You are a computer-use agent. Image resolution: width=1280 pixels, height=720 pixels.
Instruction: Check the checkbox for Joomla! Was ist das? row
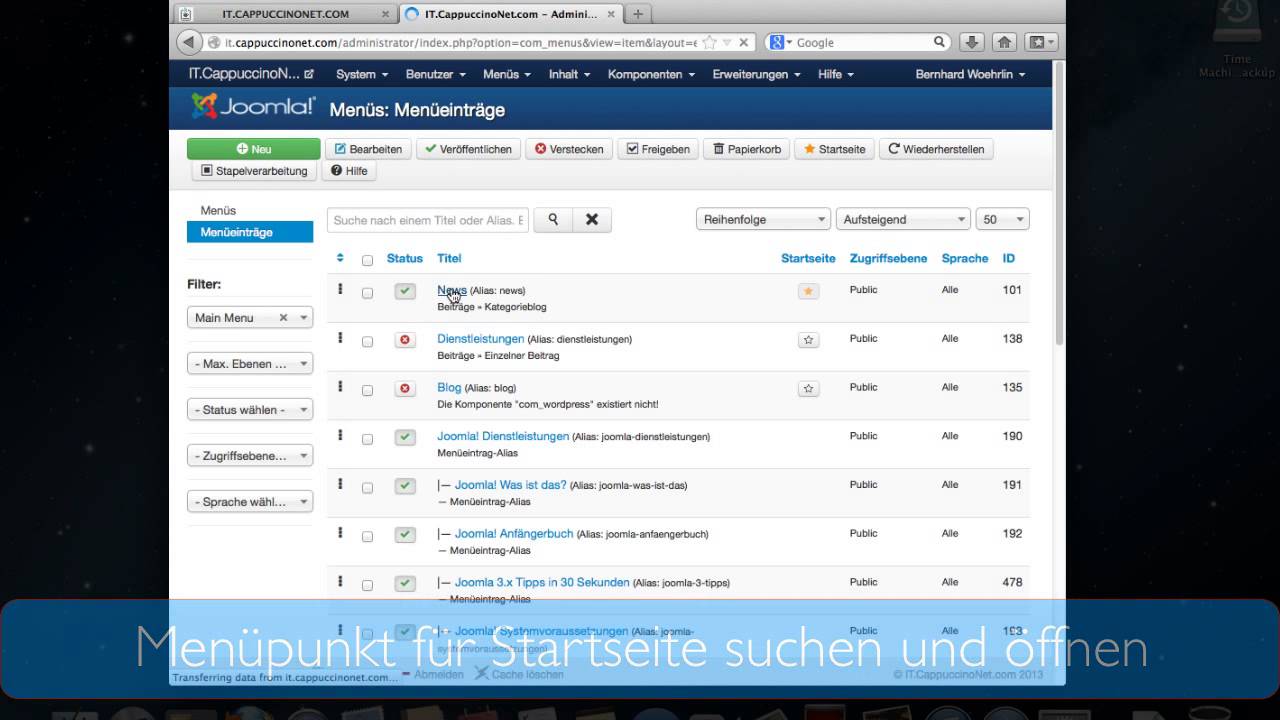coord(367,488)
